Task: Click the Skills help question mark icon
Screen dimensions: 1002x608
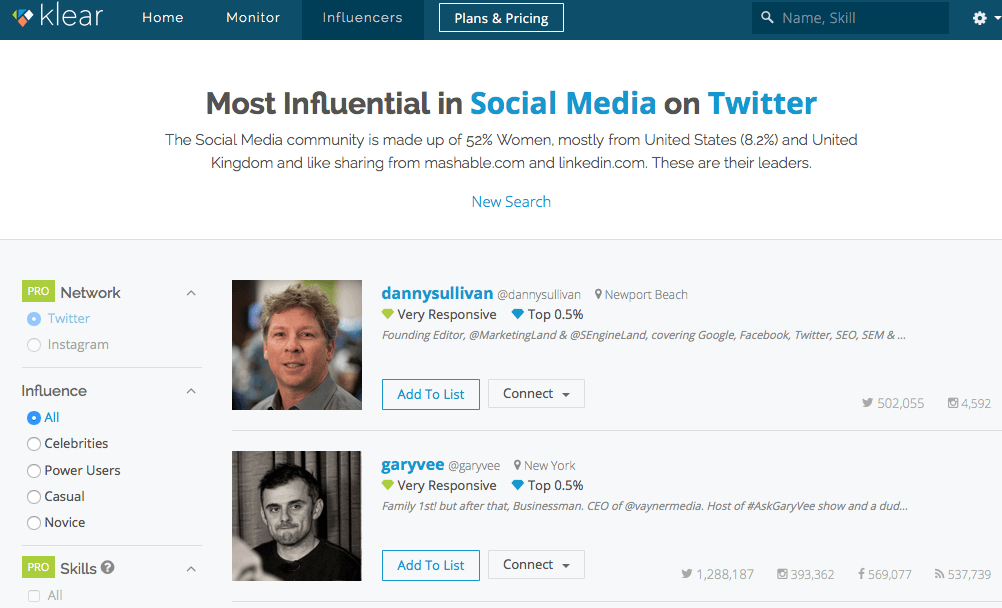Action: [108, 567]
